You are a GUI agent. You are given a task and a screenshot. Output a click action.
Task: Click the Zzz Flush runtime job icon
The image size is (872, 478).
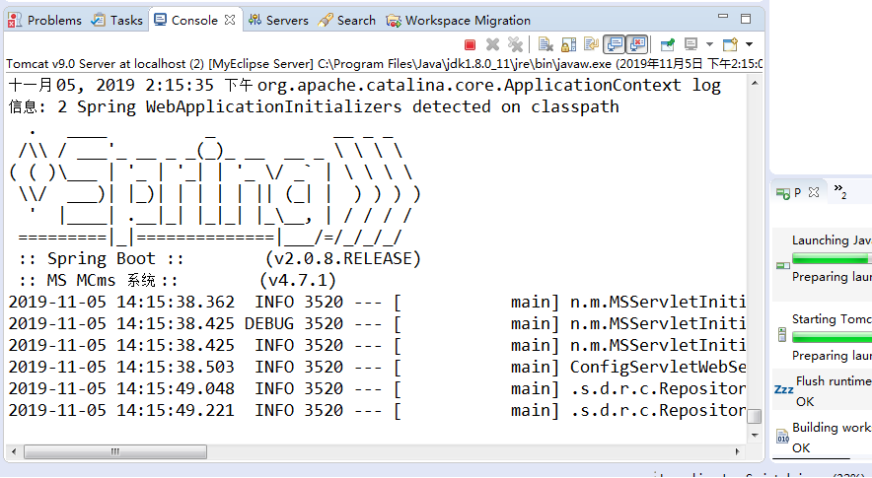(x=784, y=390)
